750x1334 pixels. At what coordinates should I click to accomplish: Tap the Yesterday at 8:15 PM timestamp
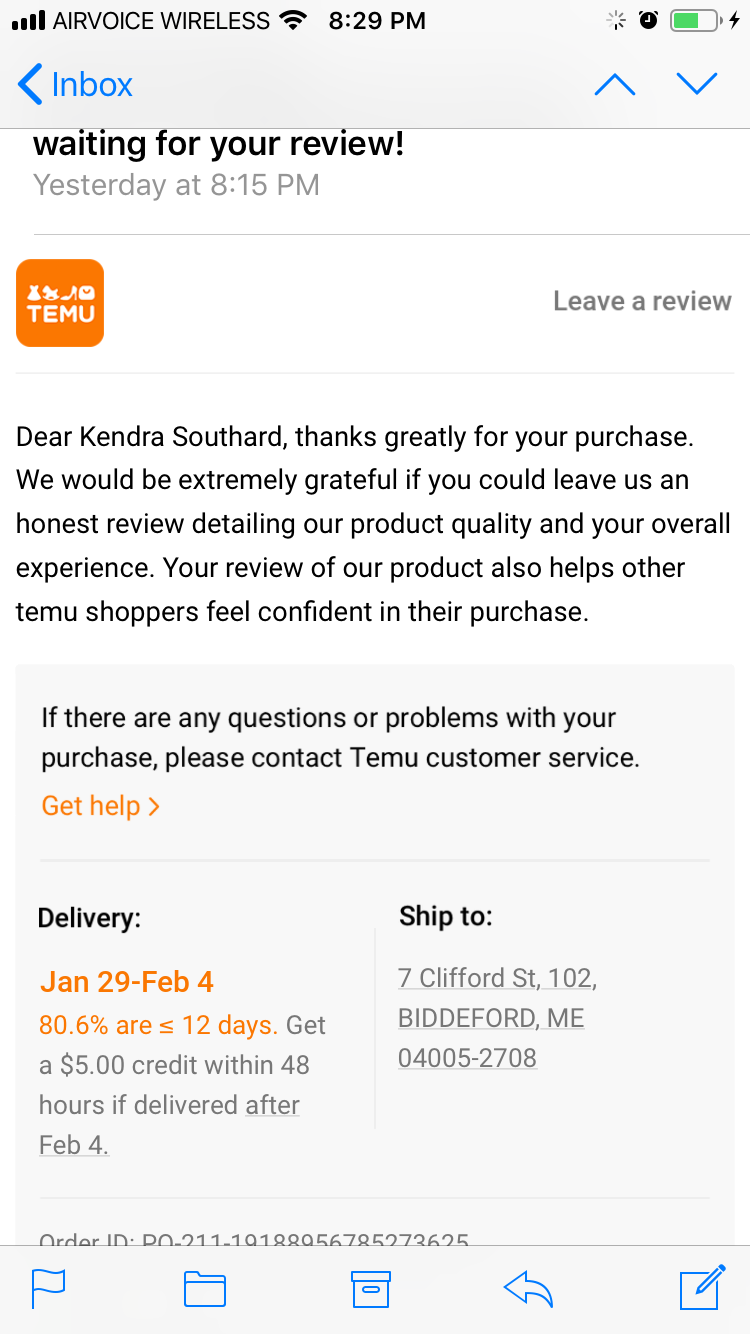[176, 185]
